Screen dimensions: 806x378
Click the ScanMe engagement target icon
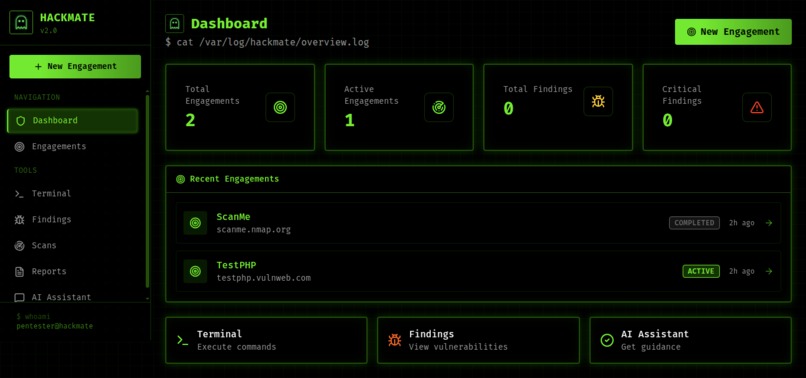click(x=195, y=223)
